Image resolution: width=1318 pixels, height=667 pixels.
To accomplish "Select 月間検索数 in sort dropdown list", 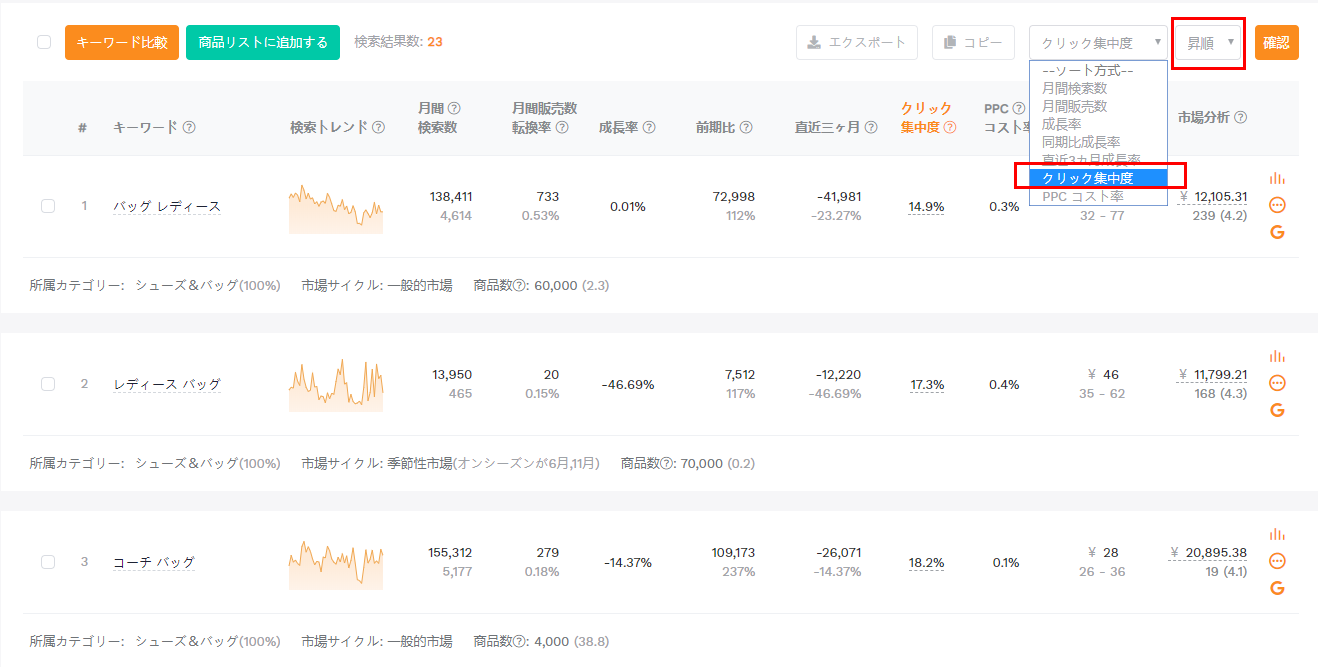I will click(1098, 88).
